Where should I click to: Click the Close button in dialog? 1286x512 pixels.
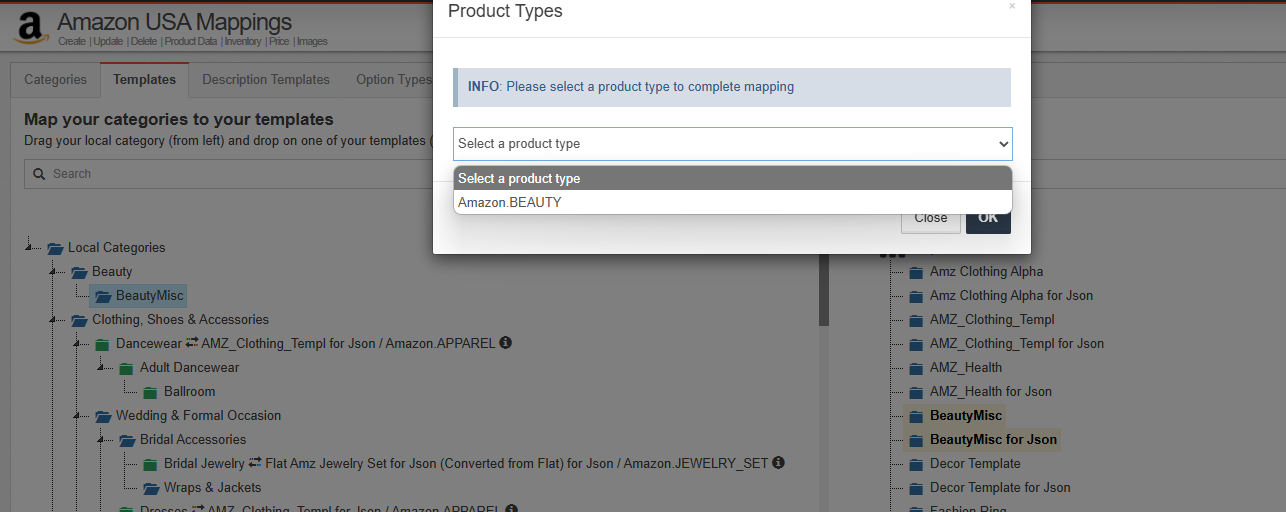click(x=930, y=218)
